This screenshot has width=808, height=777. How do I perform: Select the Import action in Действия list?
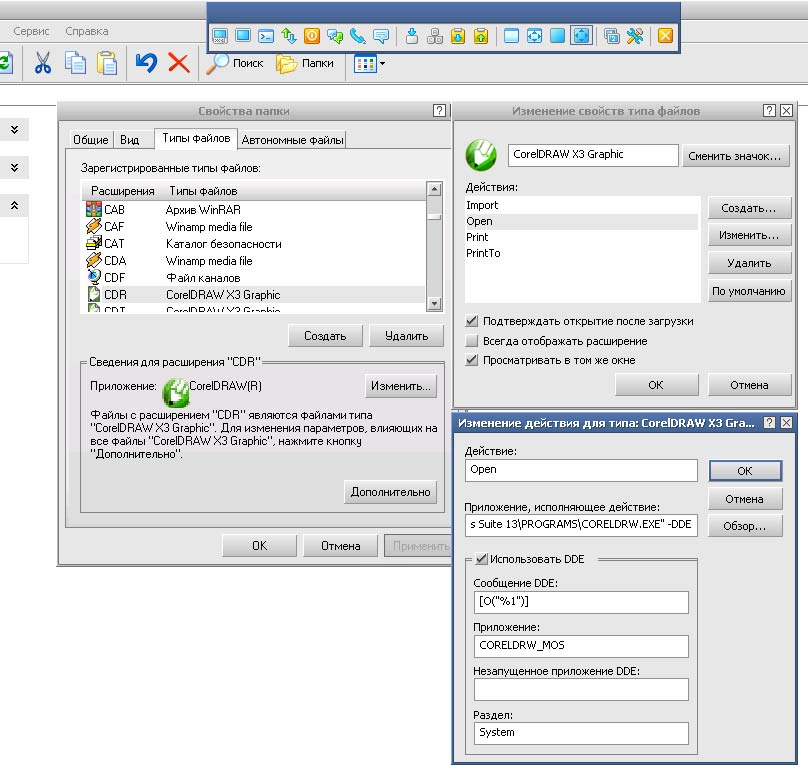(582, 205)
